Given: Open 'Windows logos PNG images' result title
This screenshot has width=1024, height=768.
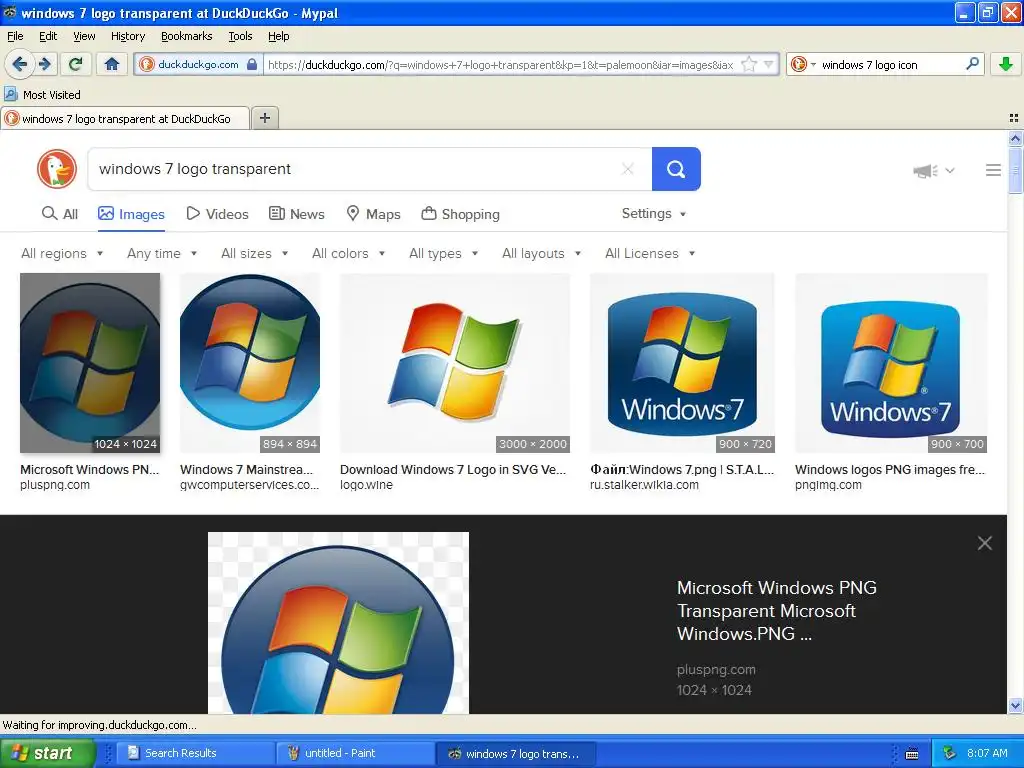Looking at the screenshot, I should (890, 470).
